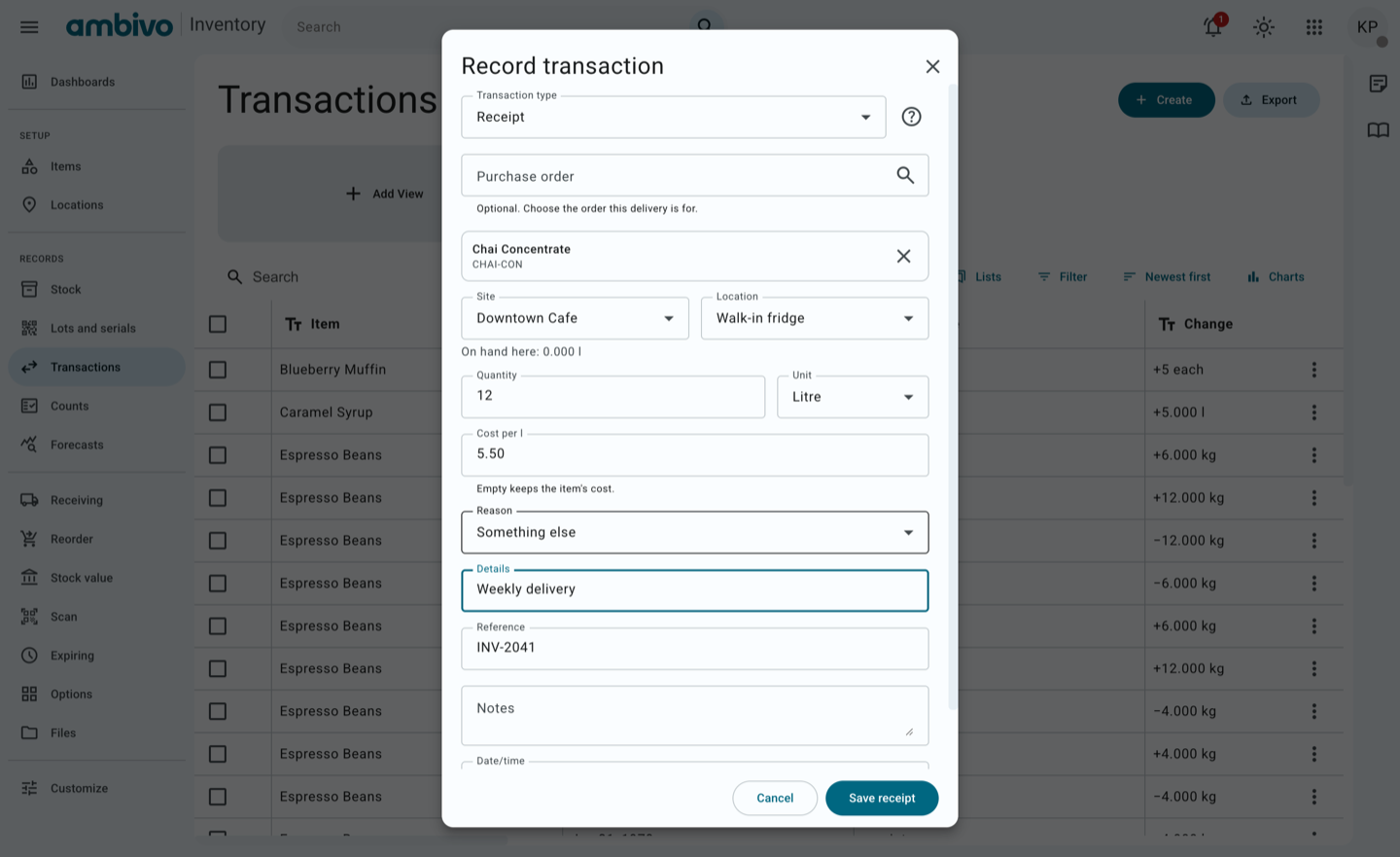This screenshot has width=1400, height=857.
Task: Open the notes panel icon at right edge
Action: tap(1379, 84)
